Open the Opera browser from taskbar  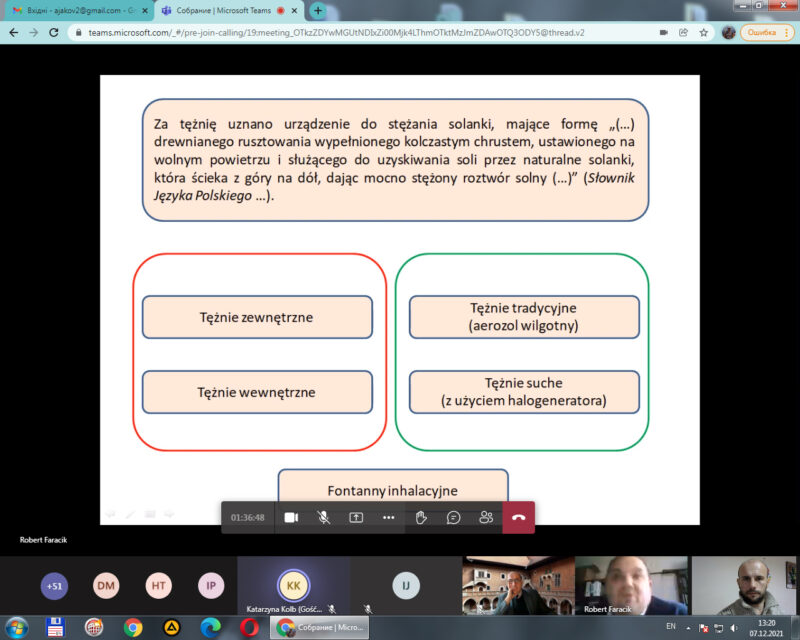point(248,628)
